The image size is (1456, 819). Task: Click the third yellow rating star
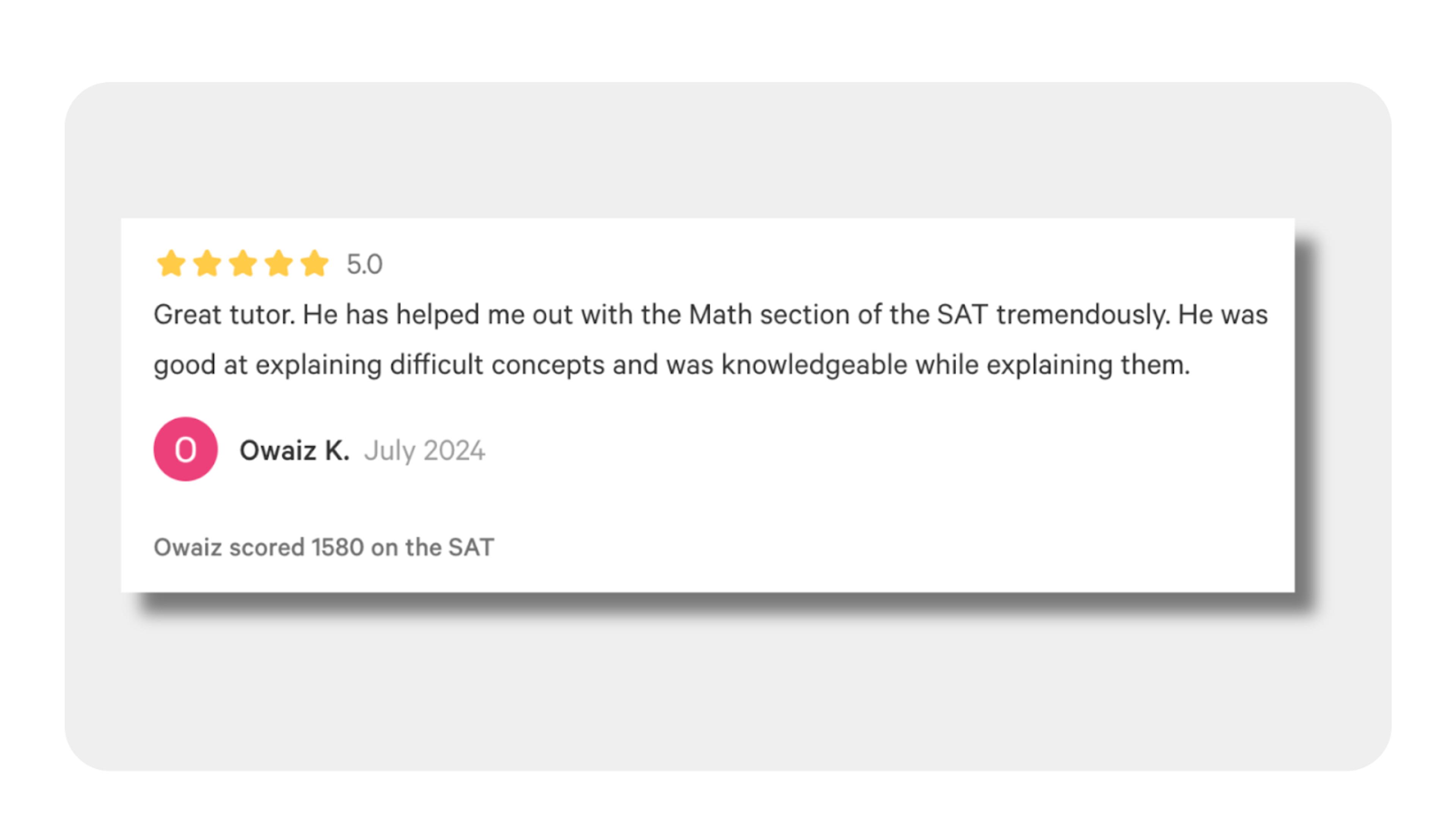coord(243,264)
